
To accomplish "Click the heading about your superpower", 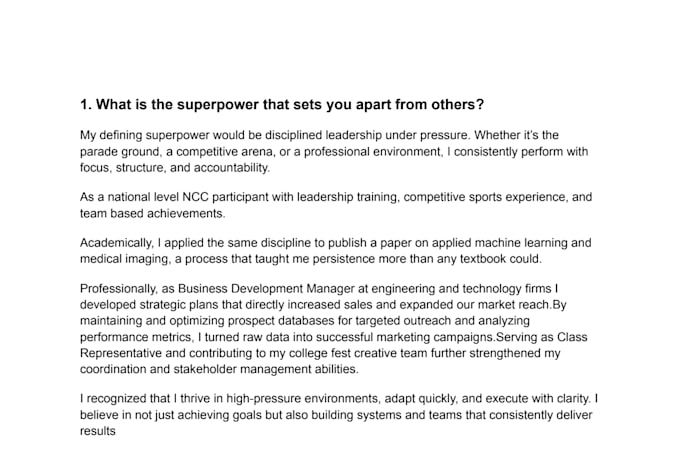I will pyautogui.click(x=282, y=105).
